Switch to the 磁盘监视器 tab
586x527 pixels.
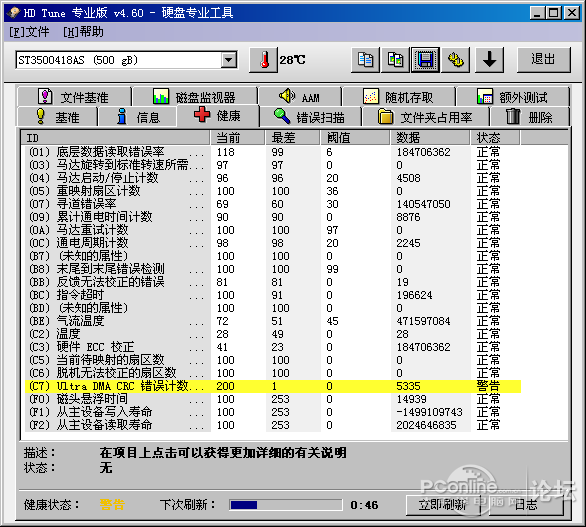click(x=194, y=97)
